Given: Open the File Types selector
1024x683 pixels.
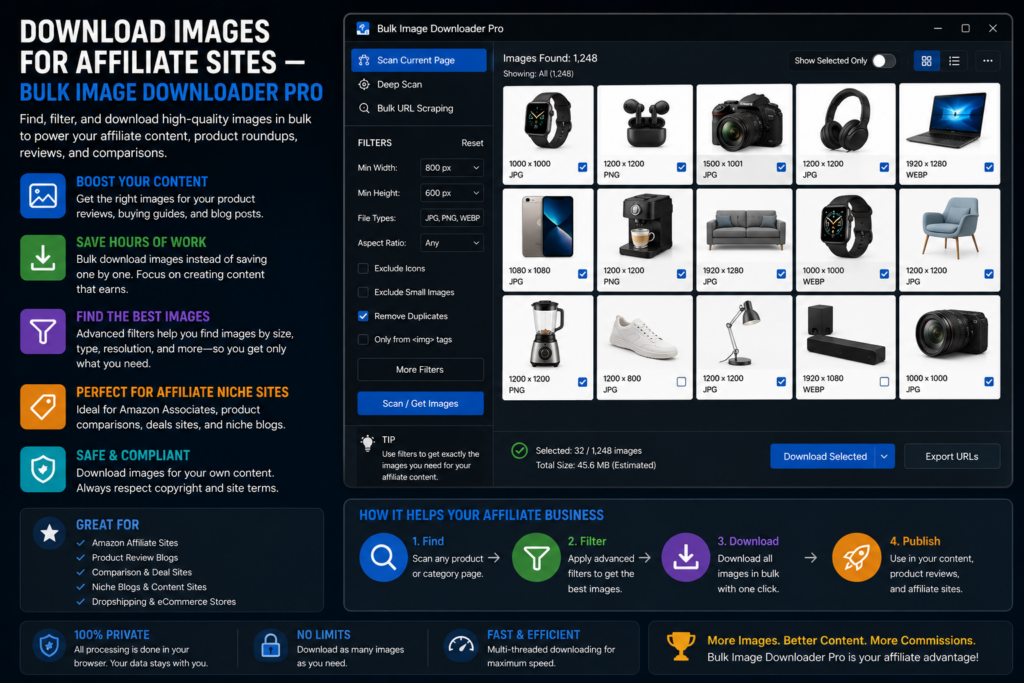Looking at the screenshot, I should coord(452,218).
